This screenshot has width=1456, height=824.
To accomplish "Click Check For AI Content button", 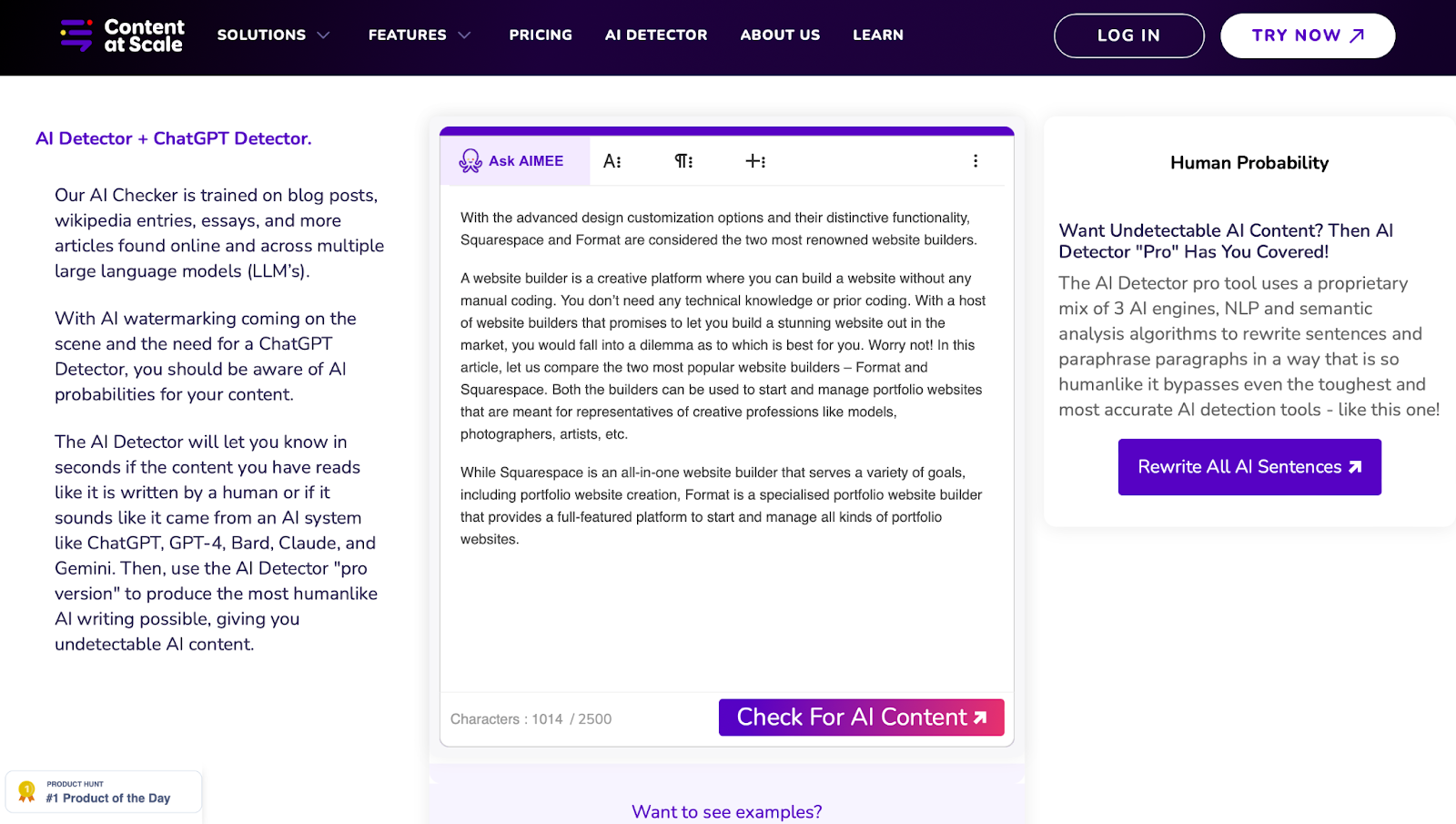I will (x=862, y=717).
